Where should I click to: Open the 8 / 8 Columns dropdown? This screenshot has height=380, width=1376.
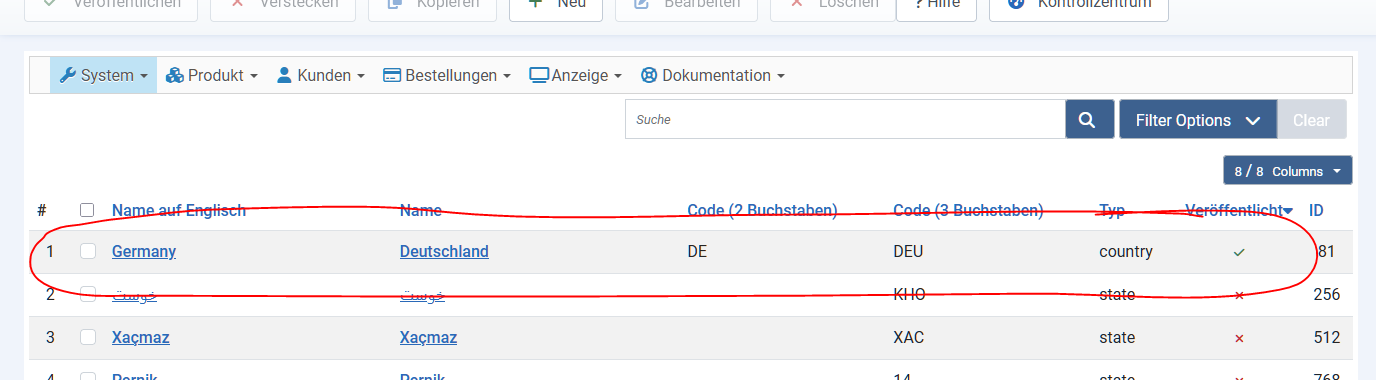coord(1288,171)
